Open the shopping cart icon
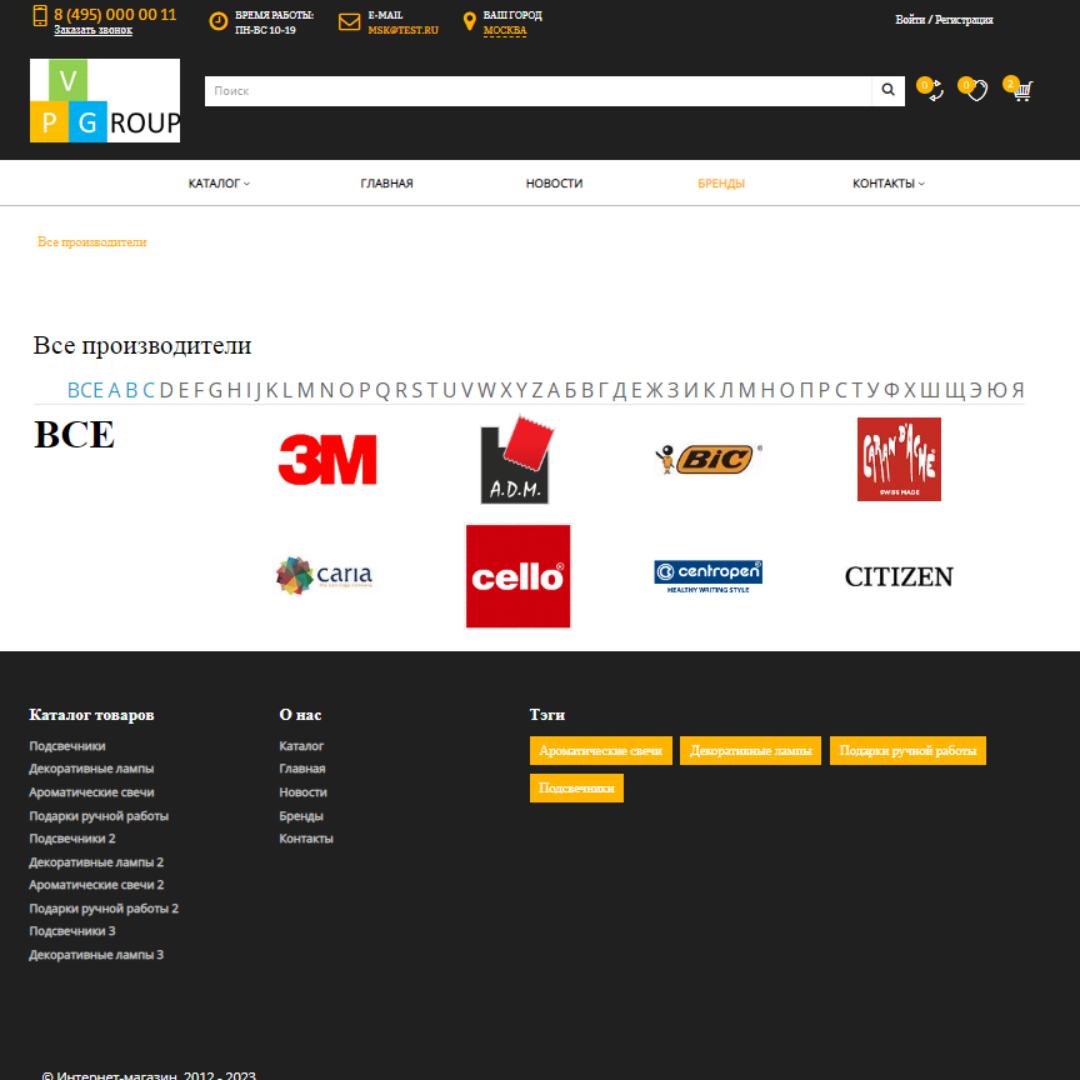 [1021, 91]
